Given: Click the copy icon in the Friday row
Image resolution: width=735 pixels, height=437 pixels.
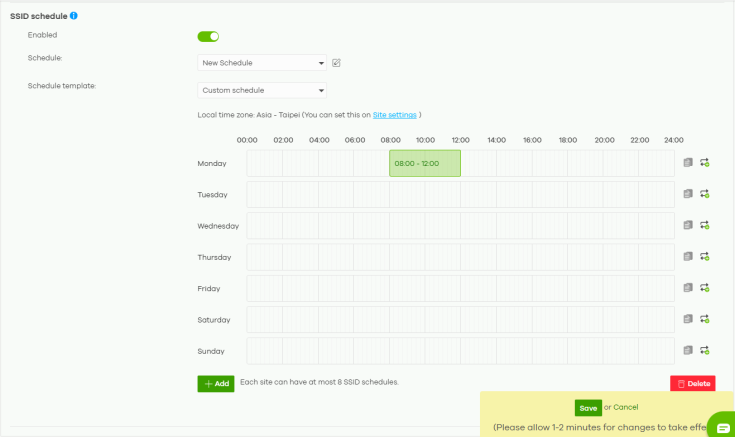Looking at the screenshot, I should coord(688,288).
